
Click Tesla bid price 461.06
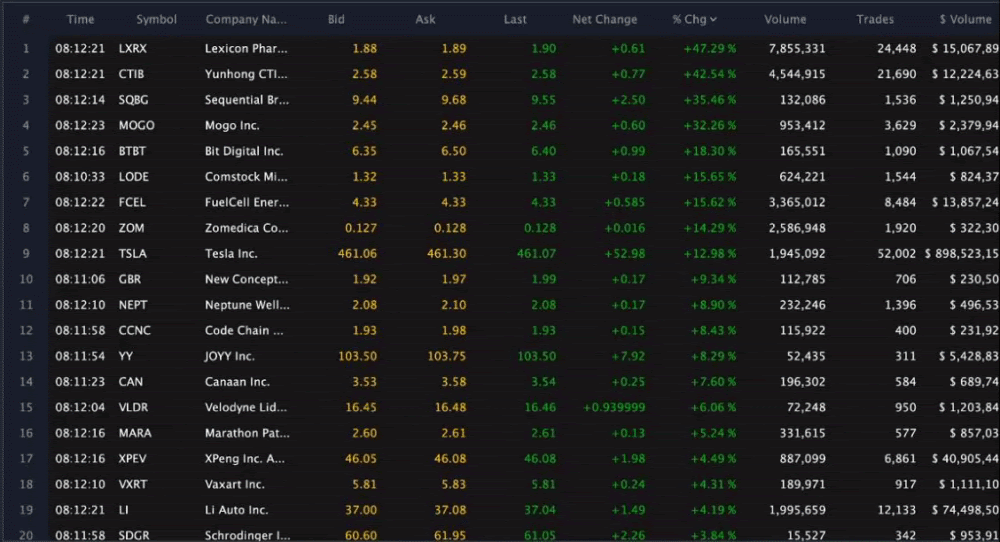pos(357,254)
